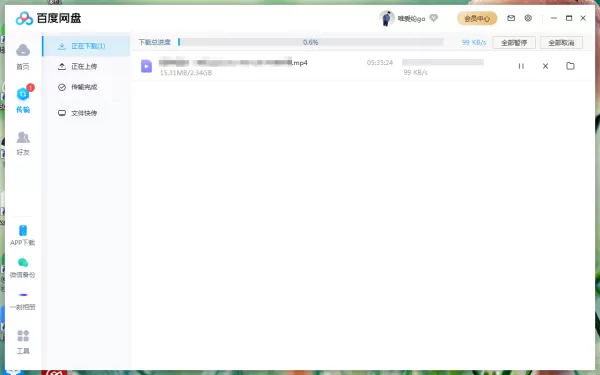Click the 下载总进度 label
The width and height of the screenshot is (600, 375).
pos(155,42)
